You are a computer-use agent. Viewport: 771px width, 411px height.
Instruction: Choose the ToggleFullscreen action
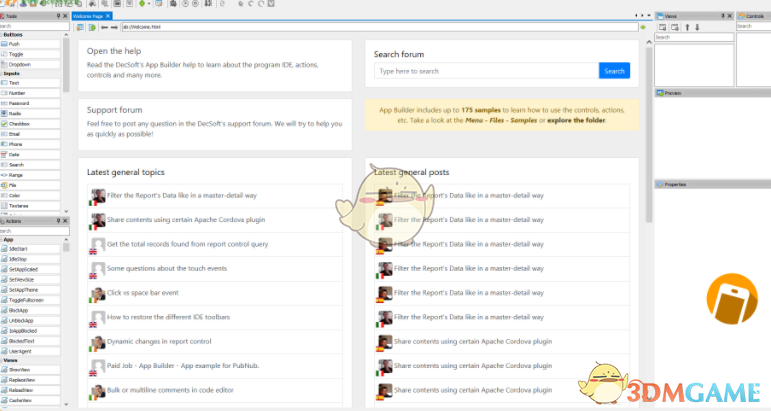30,300
